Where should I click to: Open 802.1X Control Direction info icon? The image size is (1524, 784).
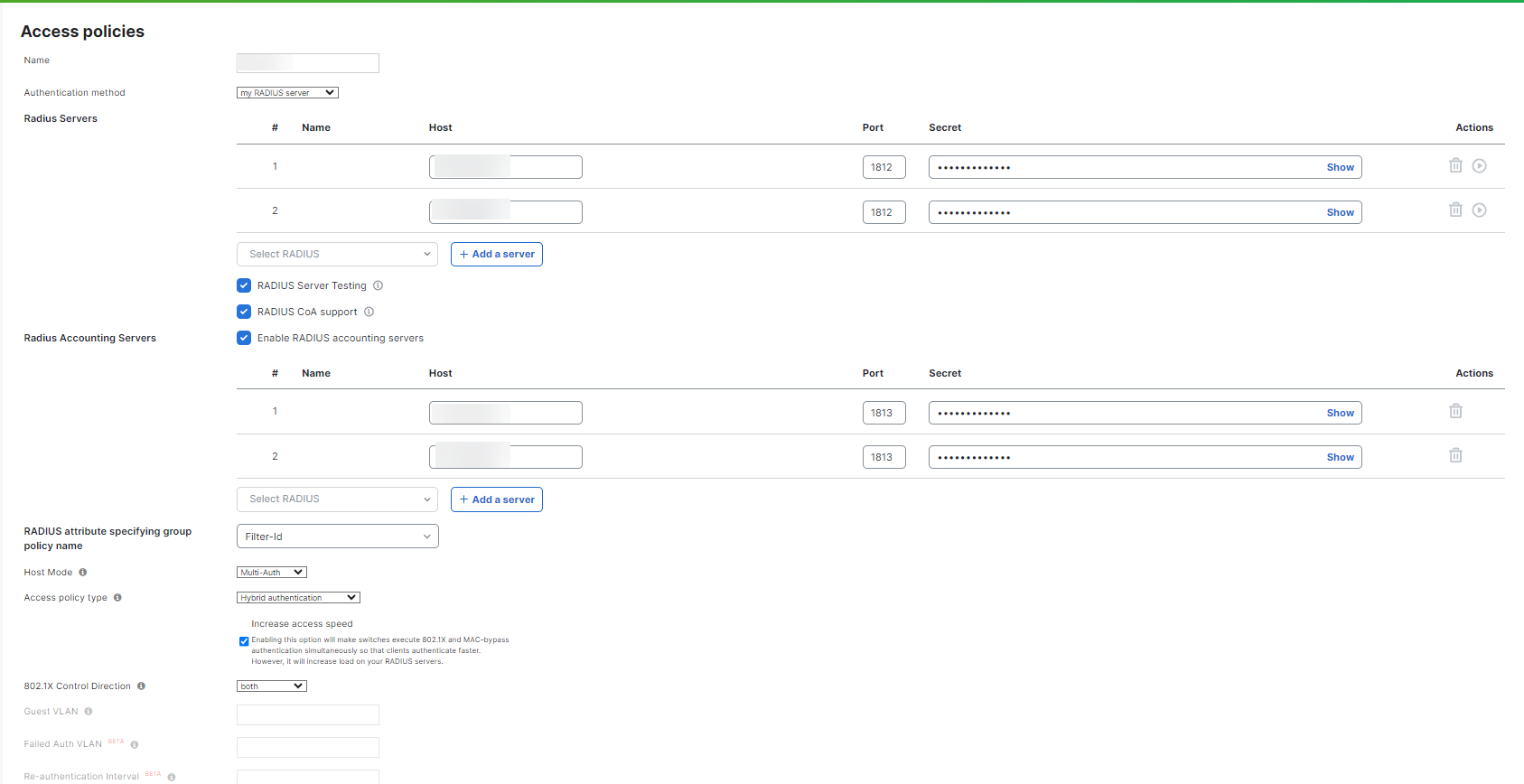coord(141,686)
